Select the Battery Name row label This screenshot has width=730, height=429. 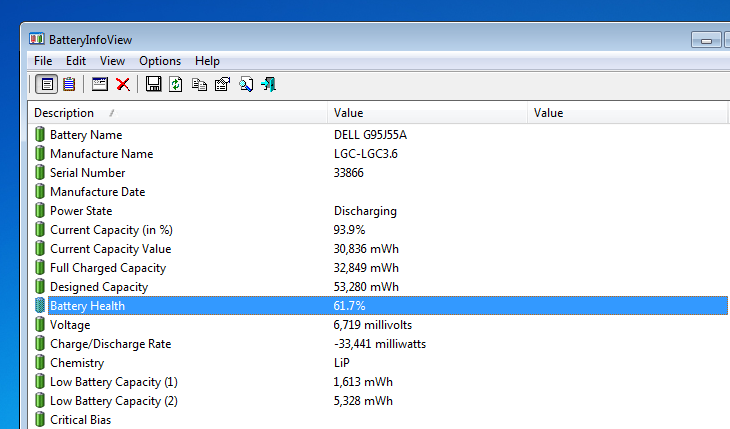coord(86,135)
